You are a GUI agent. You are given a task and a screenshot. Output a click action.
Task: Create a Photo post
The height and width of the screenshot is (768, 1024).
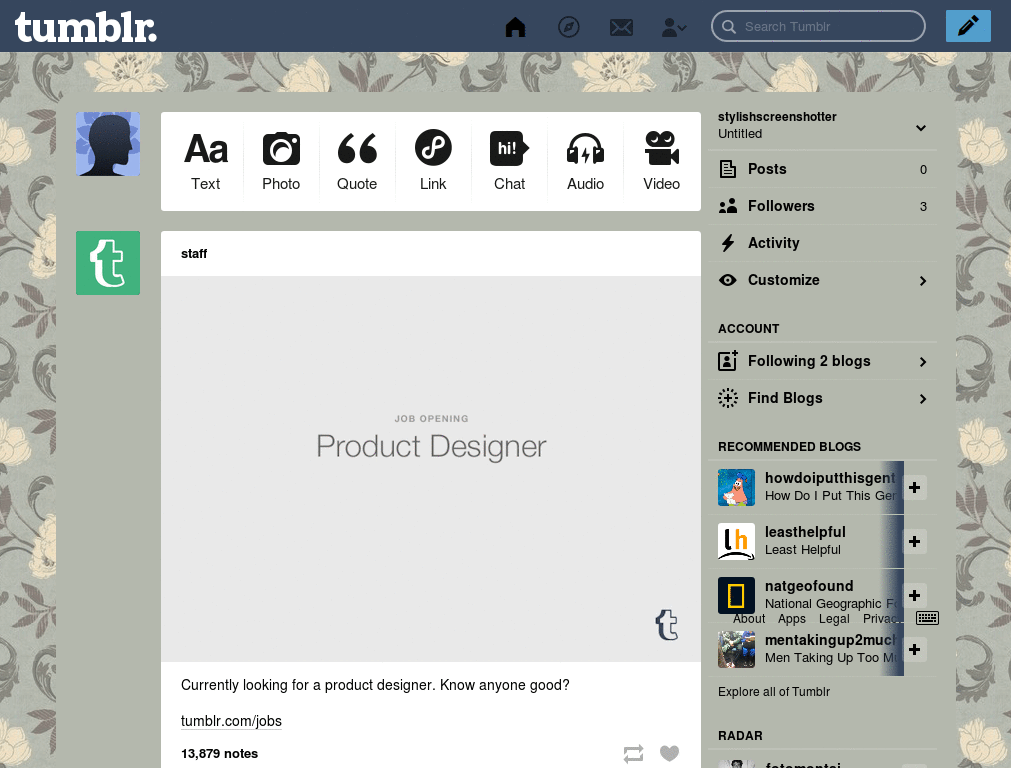pos(281,161)
